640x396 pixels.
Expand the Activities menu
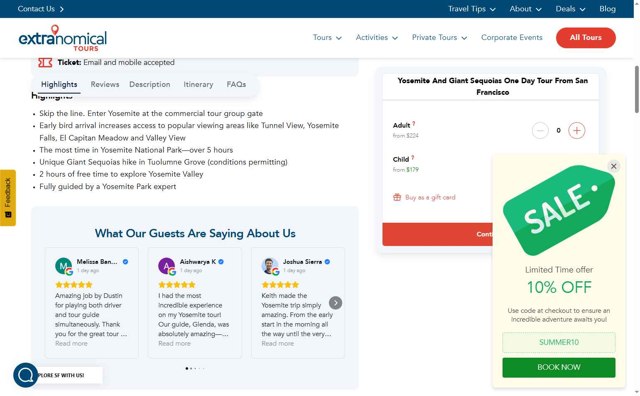[376, 38]
